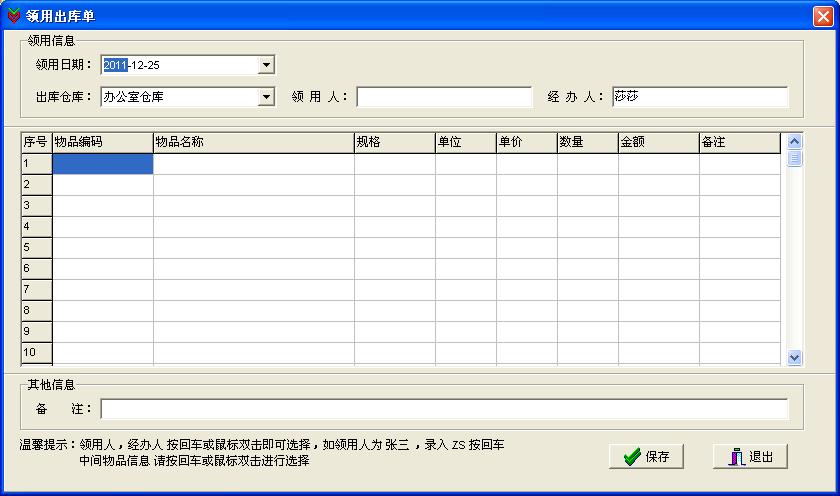Select row 1 header
The width and height of the screenshot is (840, 496).
[36, 164]
